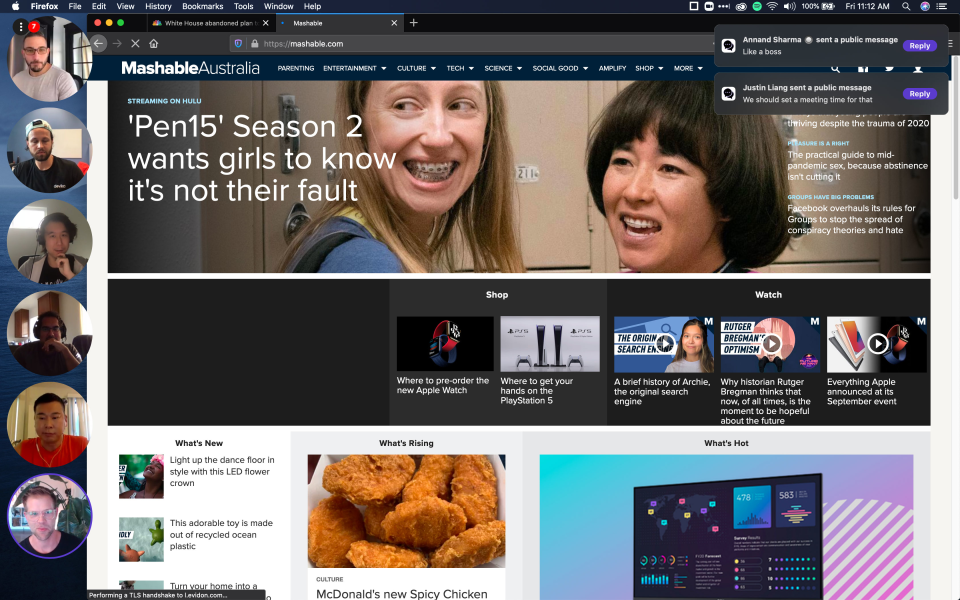960x600 pixels.
Task: Click the Wi-Fi status icon
Action: [x=772, y=7]
